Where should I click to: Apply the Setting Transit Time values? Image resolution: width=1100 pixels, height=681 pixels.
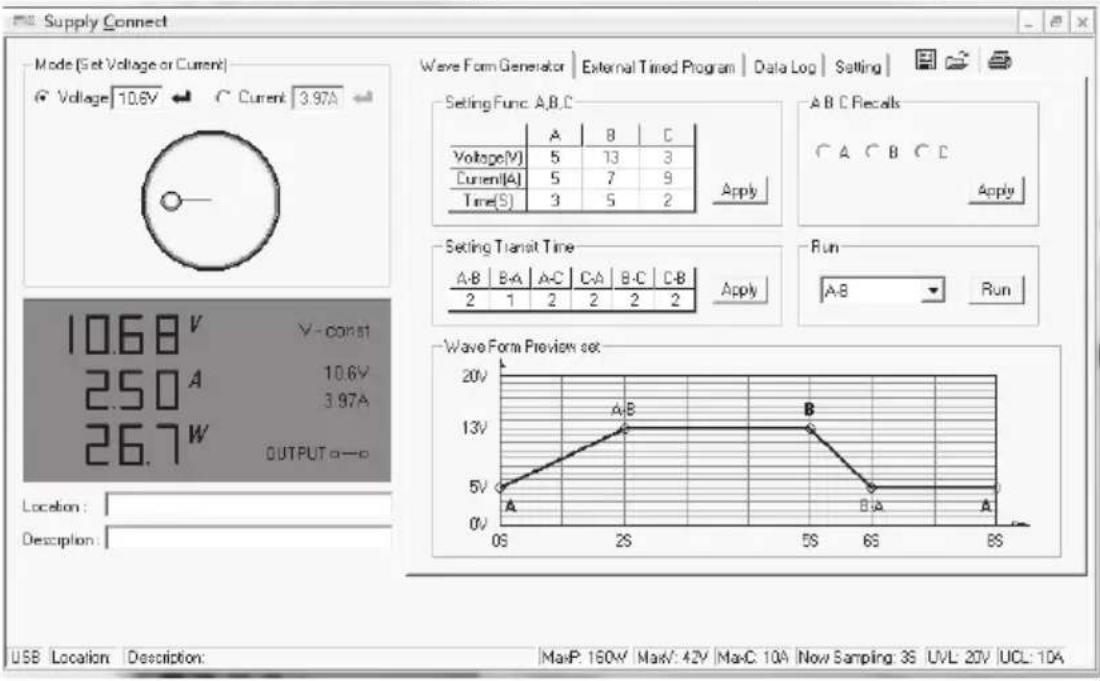tap(739, 290)
